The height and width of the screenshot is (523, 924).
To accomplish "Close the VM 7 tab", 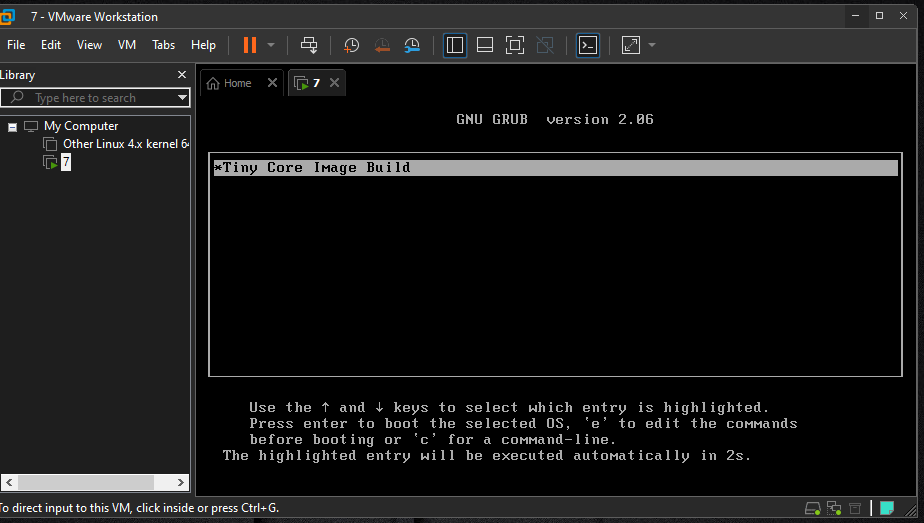I will tap(335, 83).
